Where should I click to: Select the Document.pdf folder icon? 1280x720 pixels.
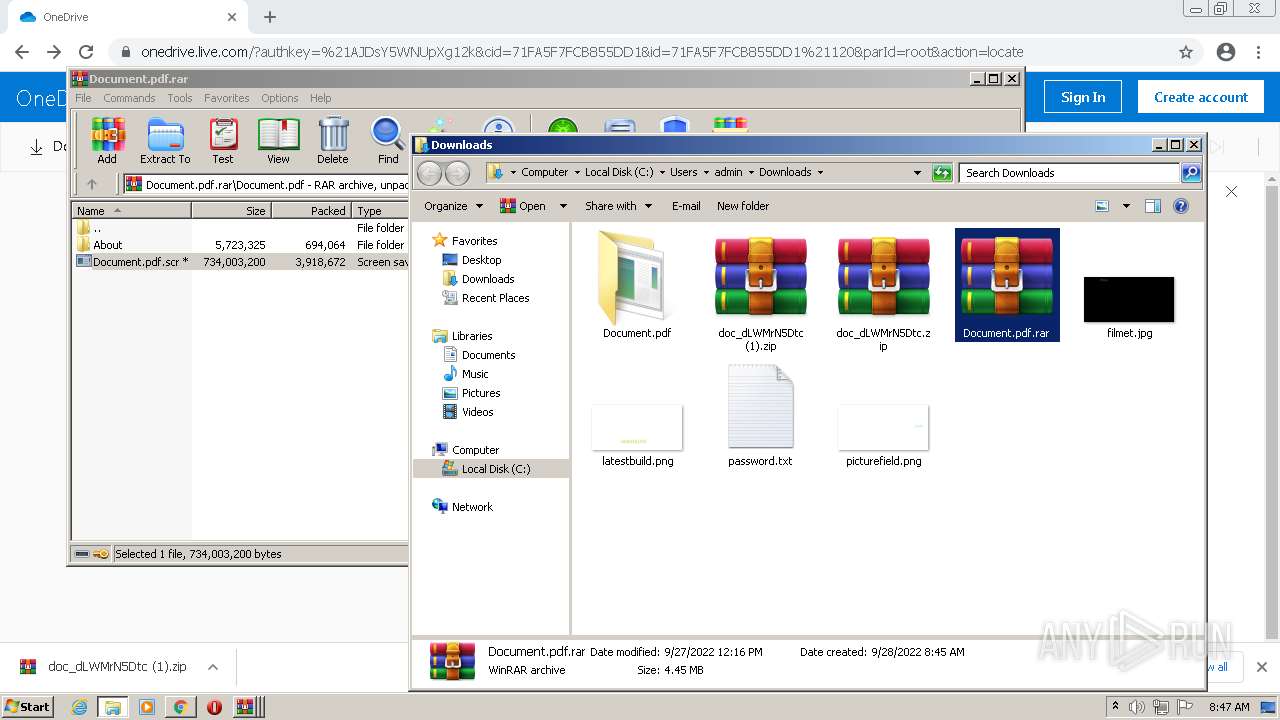[x=636, y=285]
